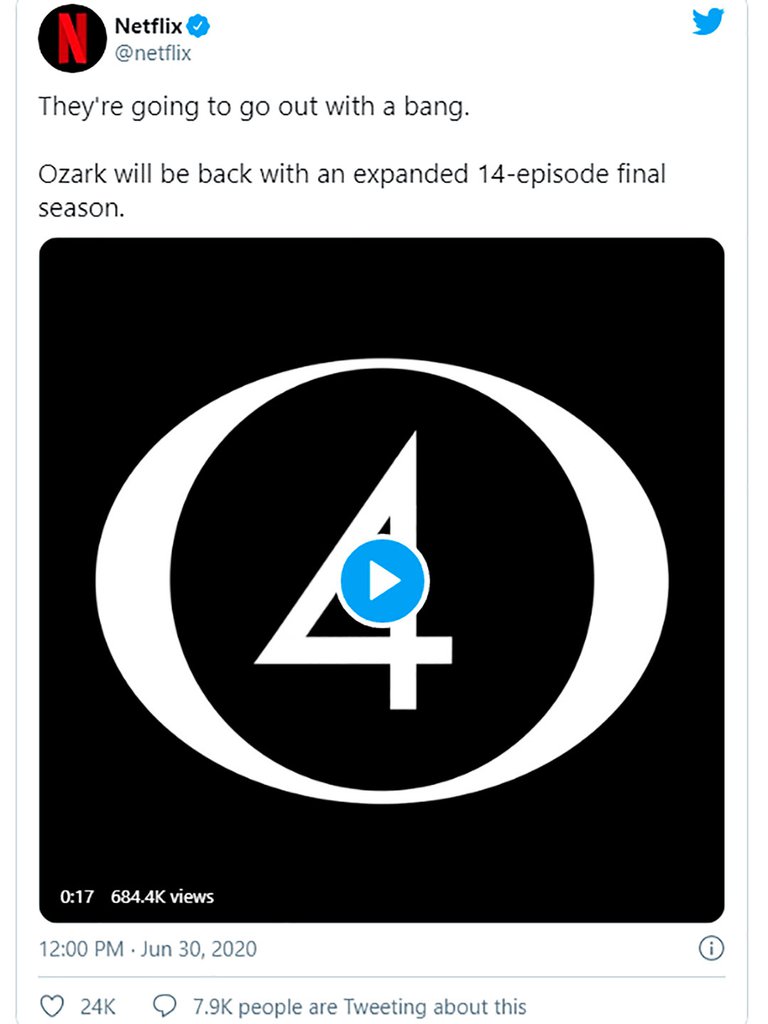The image size is (768, 1024).
Task: Click the "Jun 30, 2020" date text
Action: point(198,949)
